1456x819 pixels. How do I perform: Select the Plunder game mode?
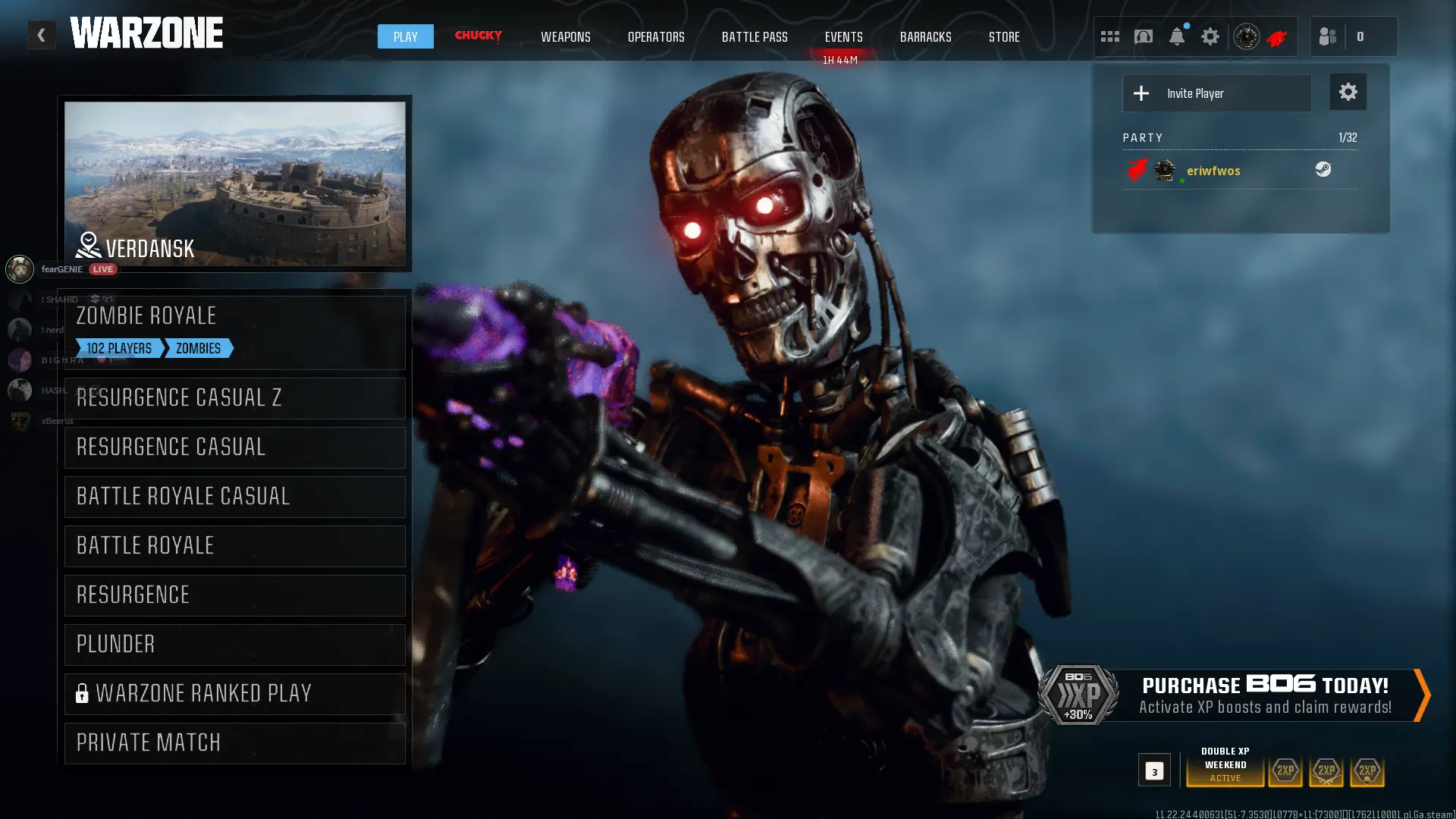pos(234,645)
